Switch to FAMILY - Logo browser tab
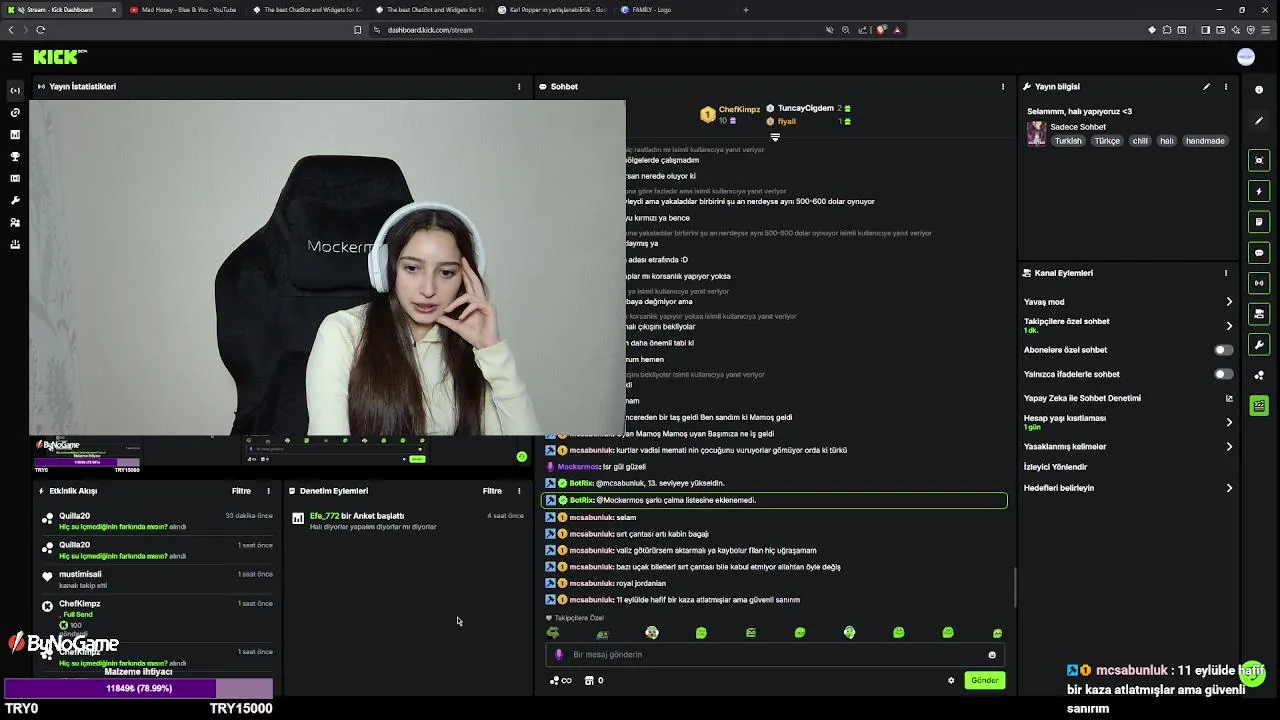The image size is (1280, 720). [675, 10]
